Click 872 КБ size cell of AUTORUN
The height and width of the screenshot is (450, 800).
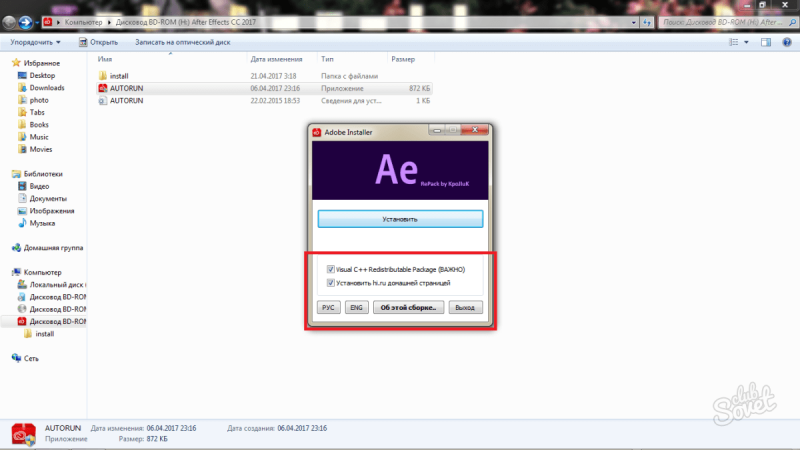419,88
